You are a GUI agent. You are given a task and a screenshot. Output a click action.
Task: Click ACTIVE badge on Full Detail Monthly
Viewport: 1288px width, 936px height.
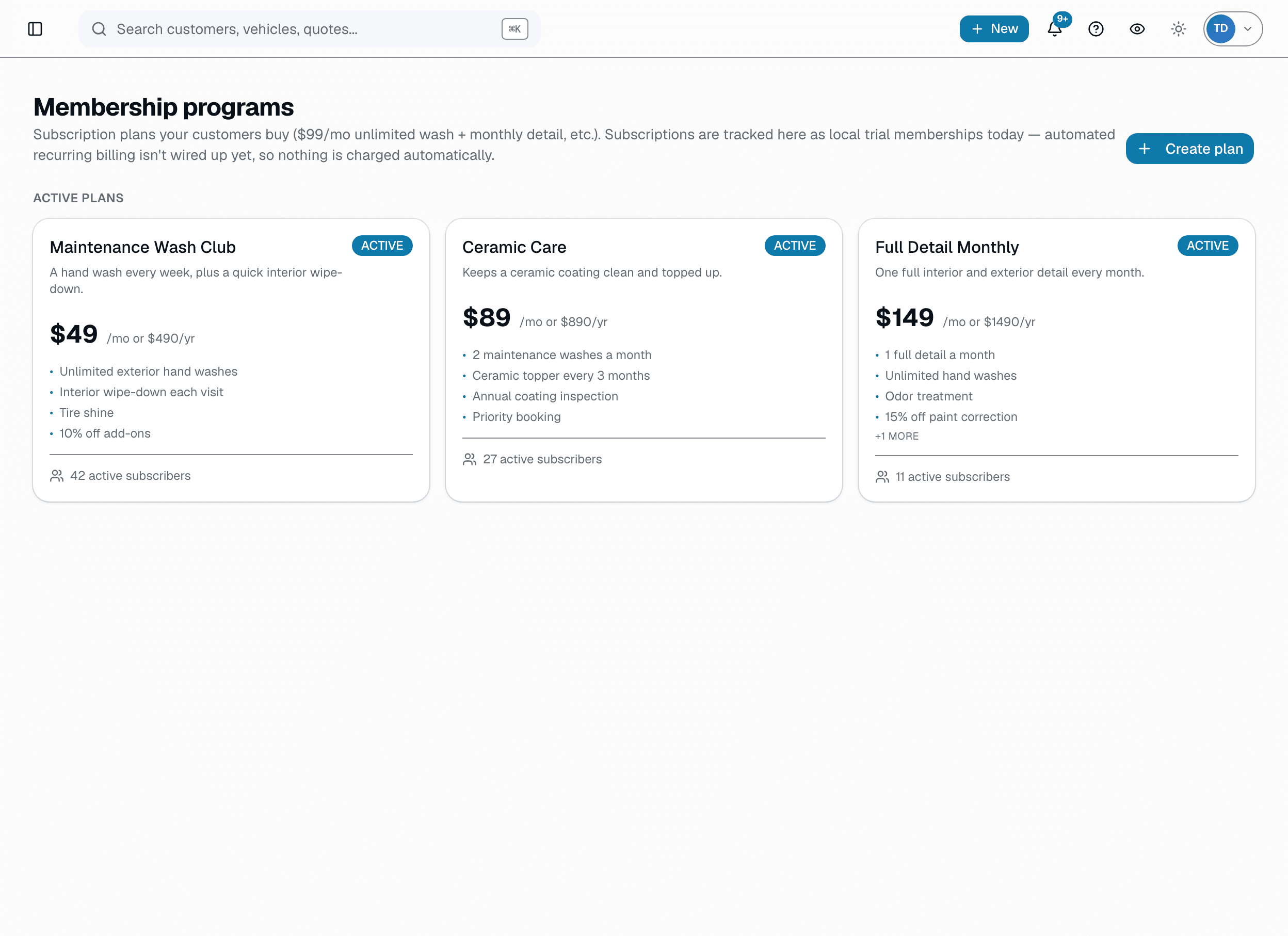point(1208,246)
